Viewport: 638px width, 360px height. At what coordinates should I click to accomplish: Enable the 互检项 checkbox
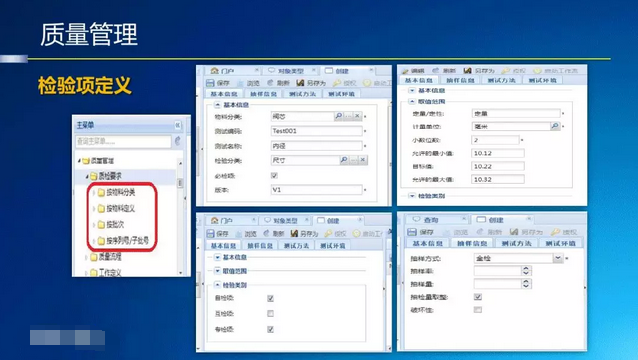[x=270, y=314]
